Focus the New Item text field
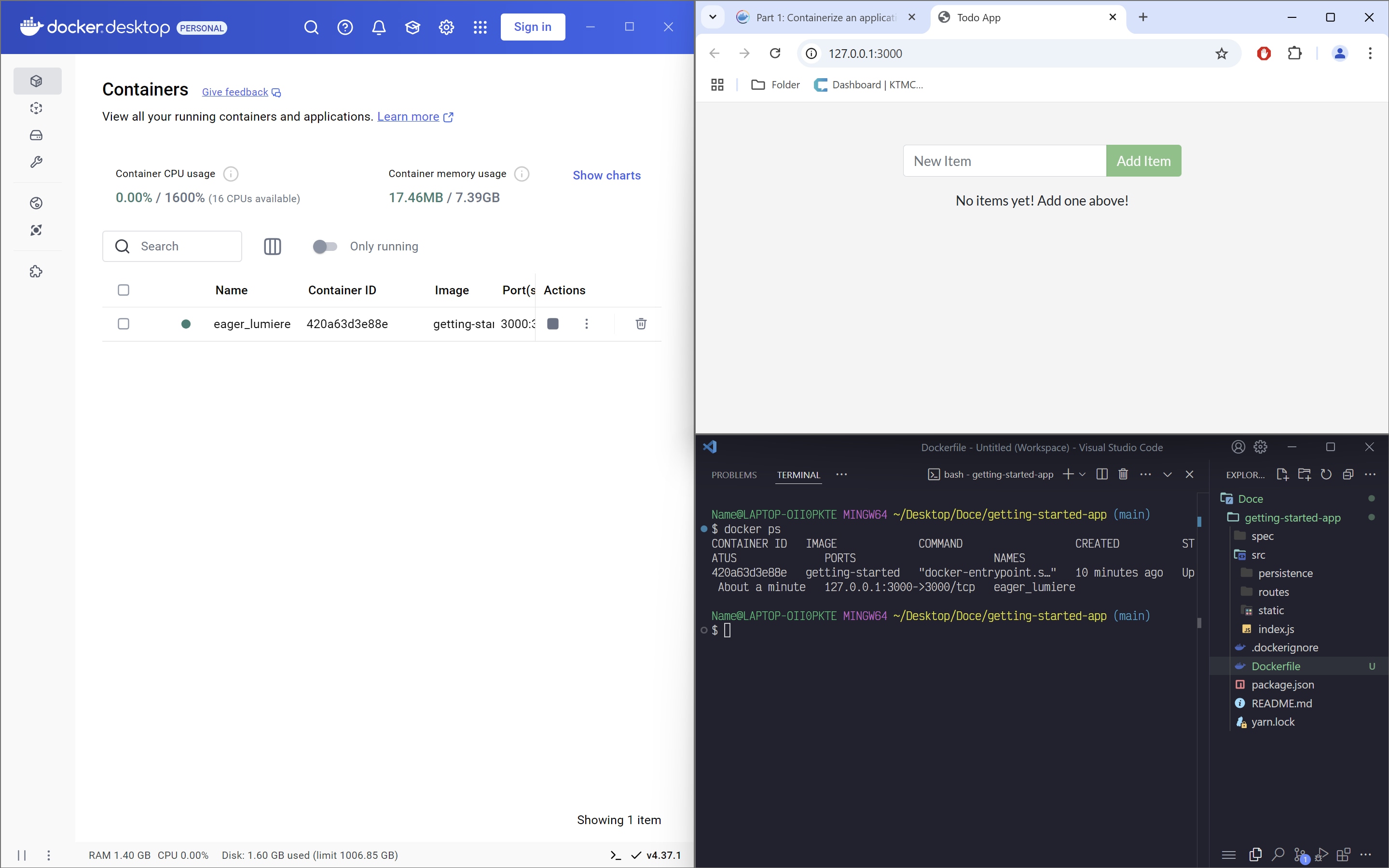The image size is (1389, 868). pyautogui.click(x=1004, y=161)
